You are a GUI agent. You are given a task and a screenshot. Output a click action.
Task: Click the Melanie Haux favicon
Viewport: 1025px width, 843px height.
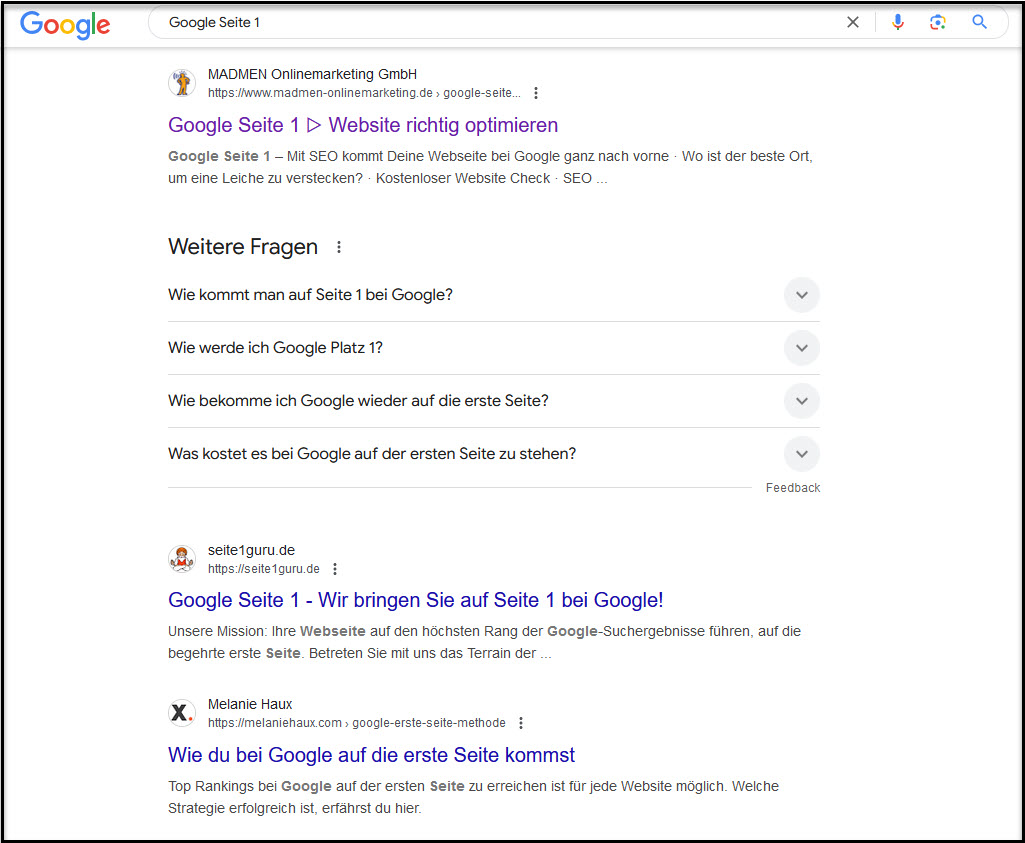(x=182, y=713)
